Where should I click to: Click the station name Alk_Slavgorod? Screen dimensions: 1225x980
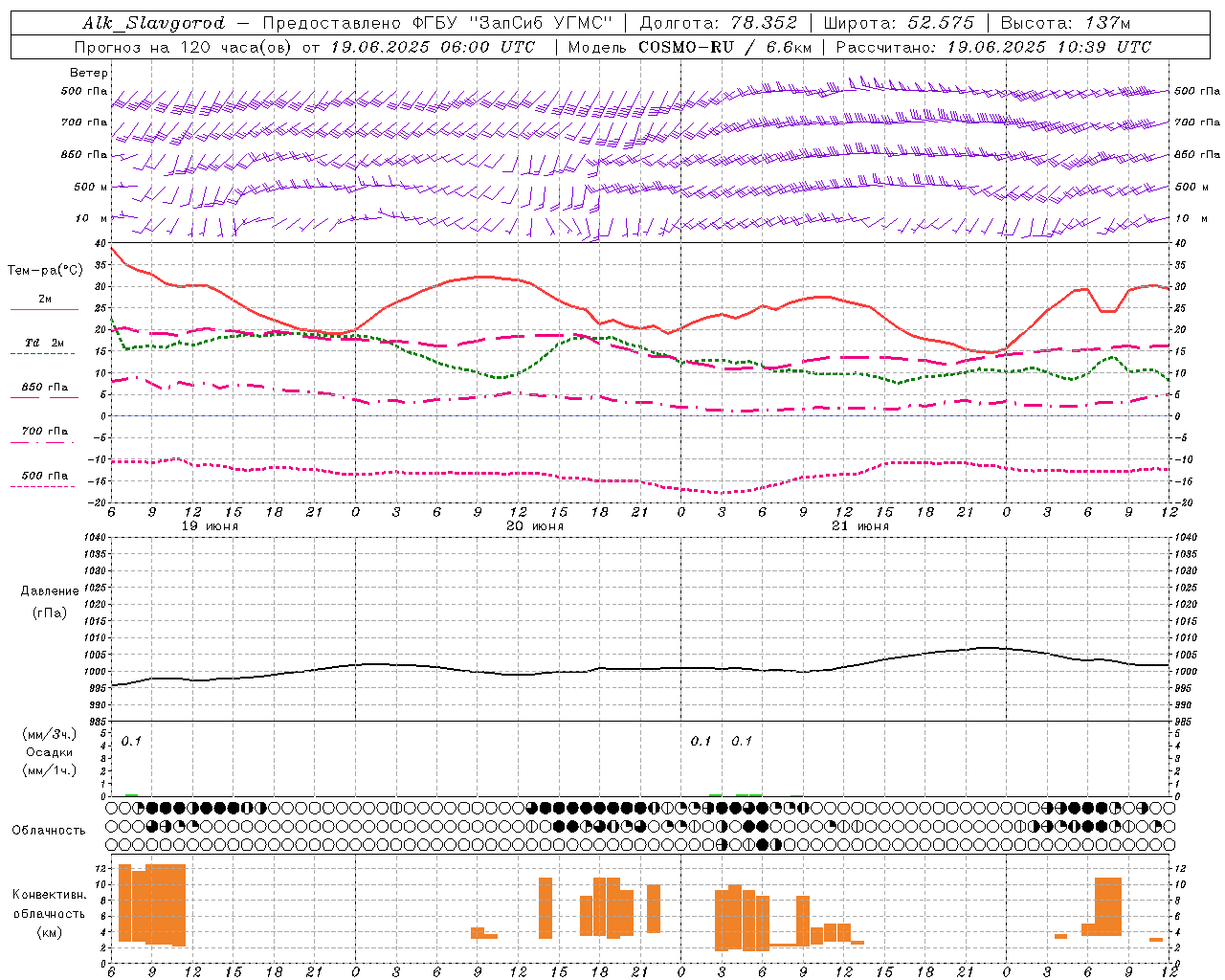[153, 23]
